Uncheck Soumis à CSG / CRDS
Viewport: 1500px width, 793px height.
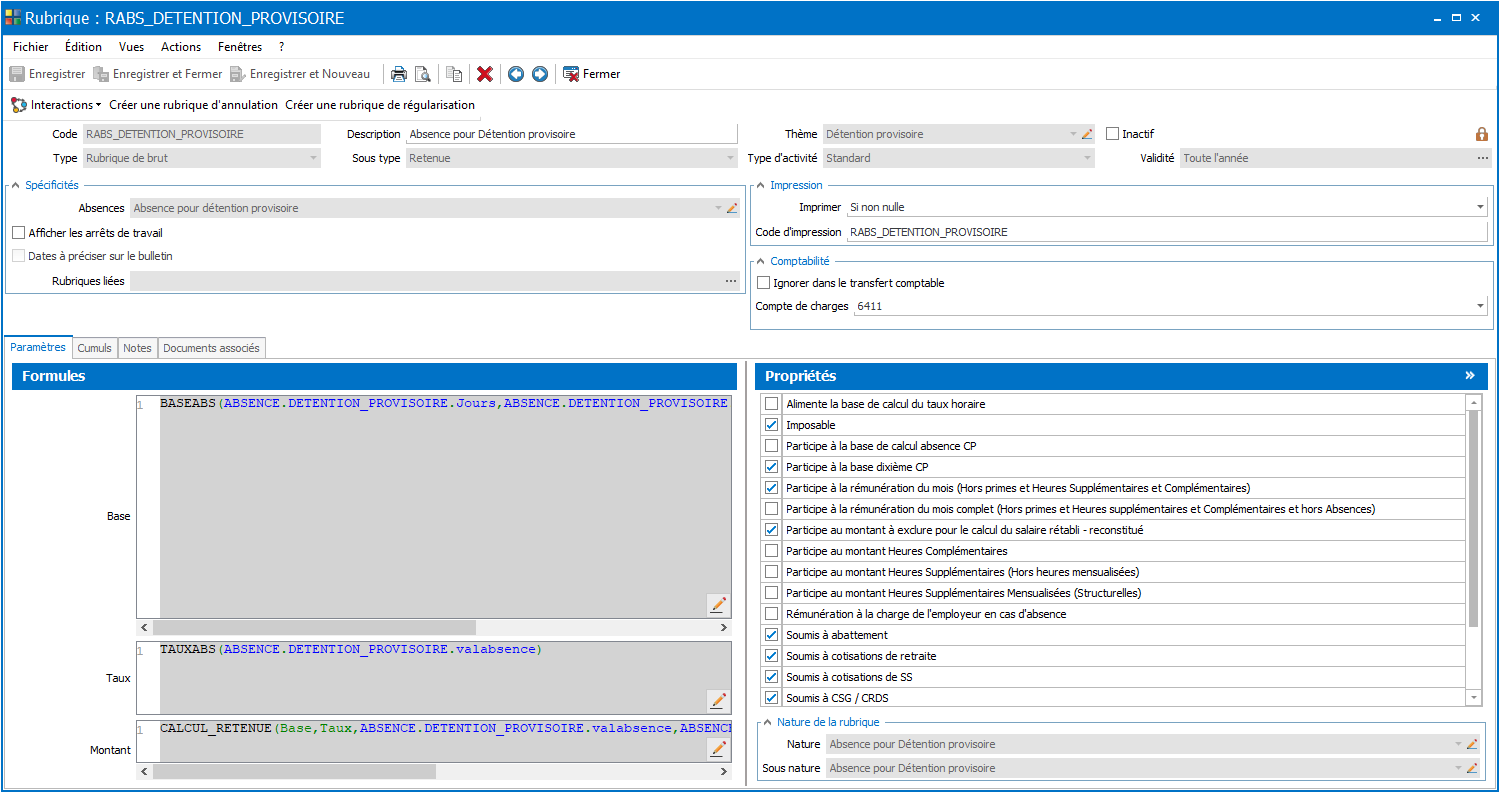pyautogui.click(x=771, y=698)
